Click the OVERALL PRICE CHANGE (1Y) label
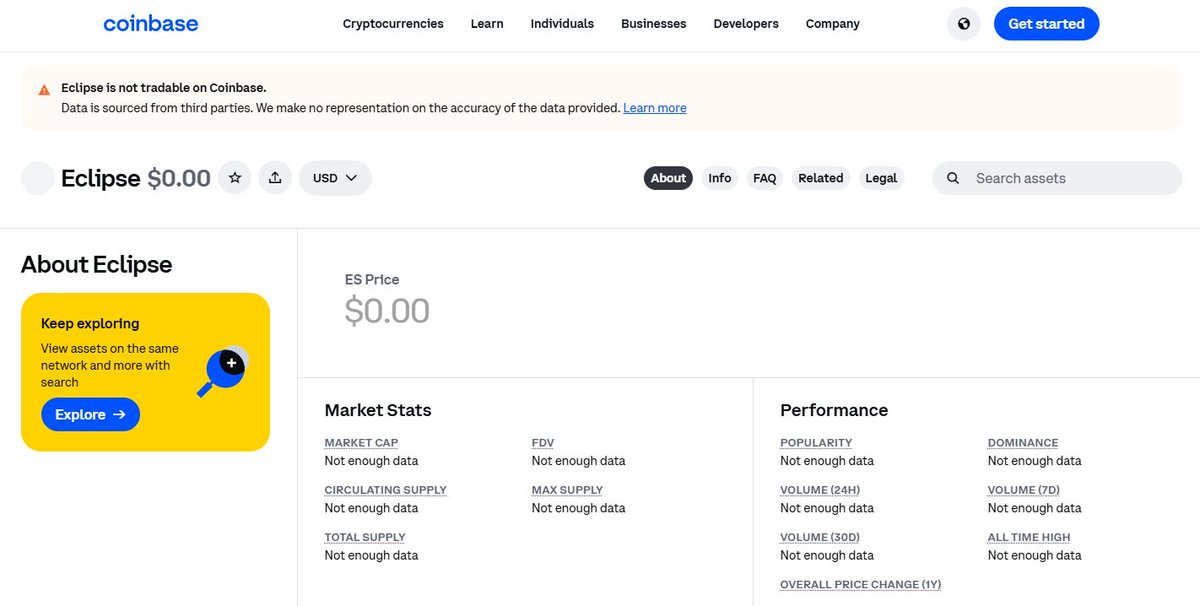Viewport: 1200px width, 606px height. pos(861,584)
